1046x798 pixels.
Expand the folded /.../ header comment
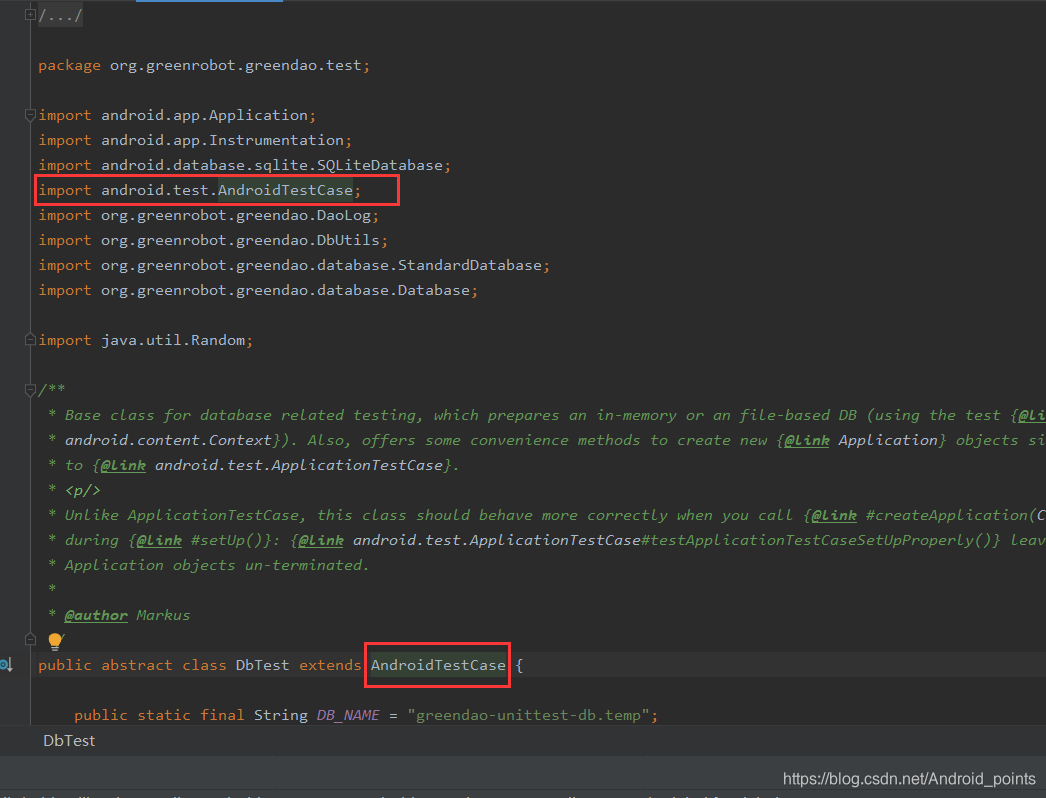point(30,14)
